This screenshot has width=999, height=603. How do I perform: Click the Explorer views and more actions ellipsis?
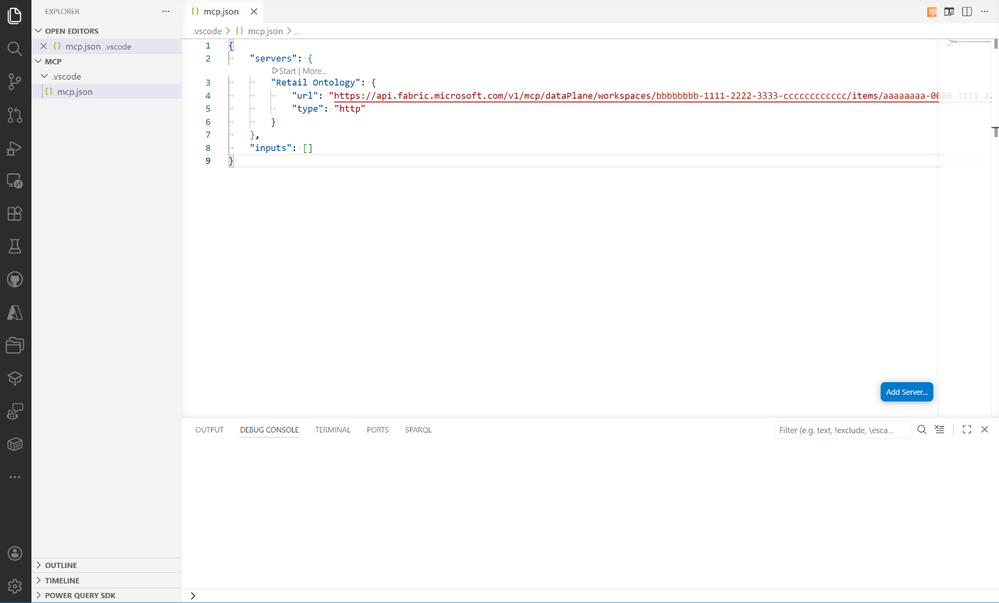166,11
